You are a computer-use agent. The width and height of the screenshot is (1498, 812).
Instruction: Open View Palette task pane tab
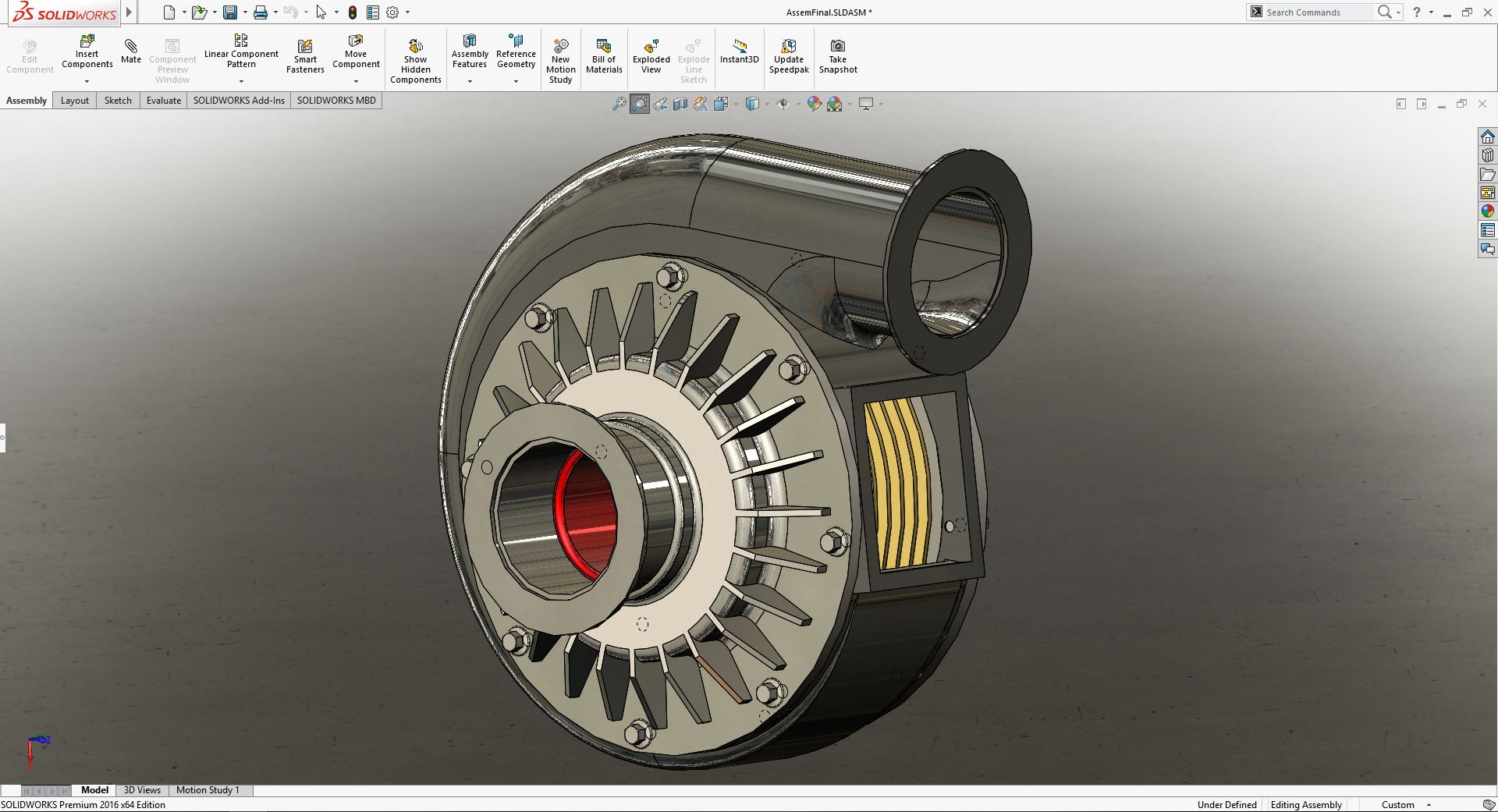[x=1488, y=193]
